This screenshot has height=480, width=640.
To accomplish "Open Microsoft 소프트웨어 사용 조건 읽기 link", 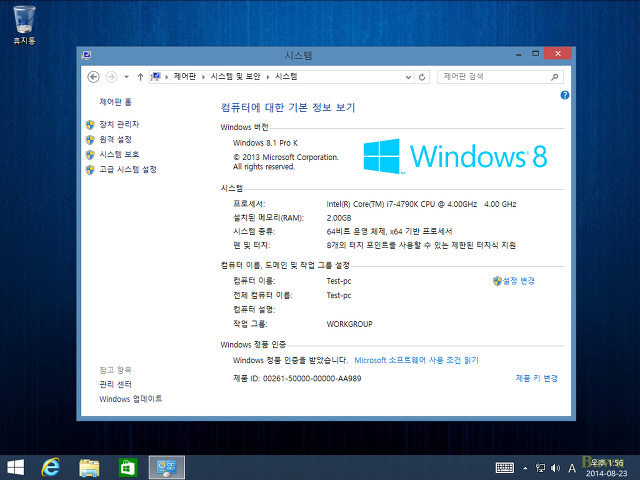I will pyautogui.click(x=416, y=360).
